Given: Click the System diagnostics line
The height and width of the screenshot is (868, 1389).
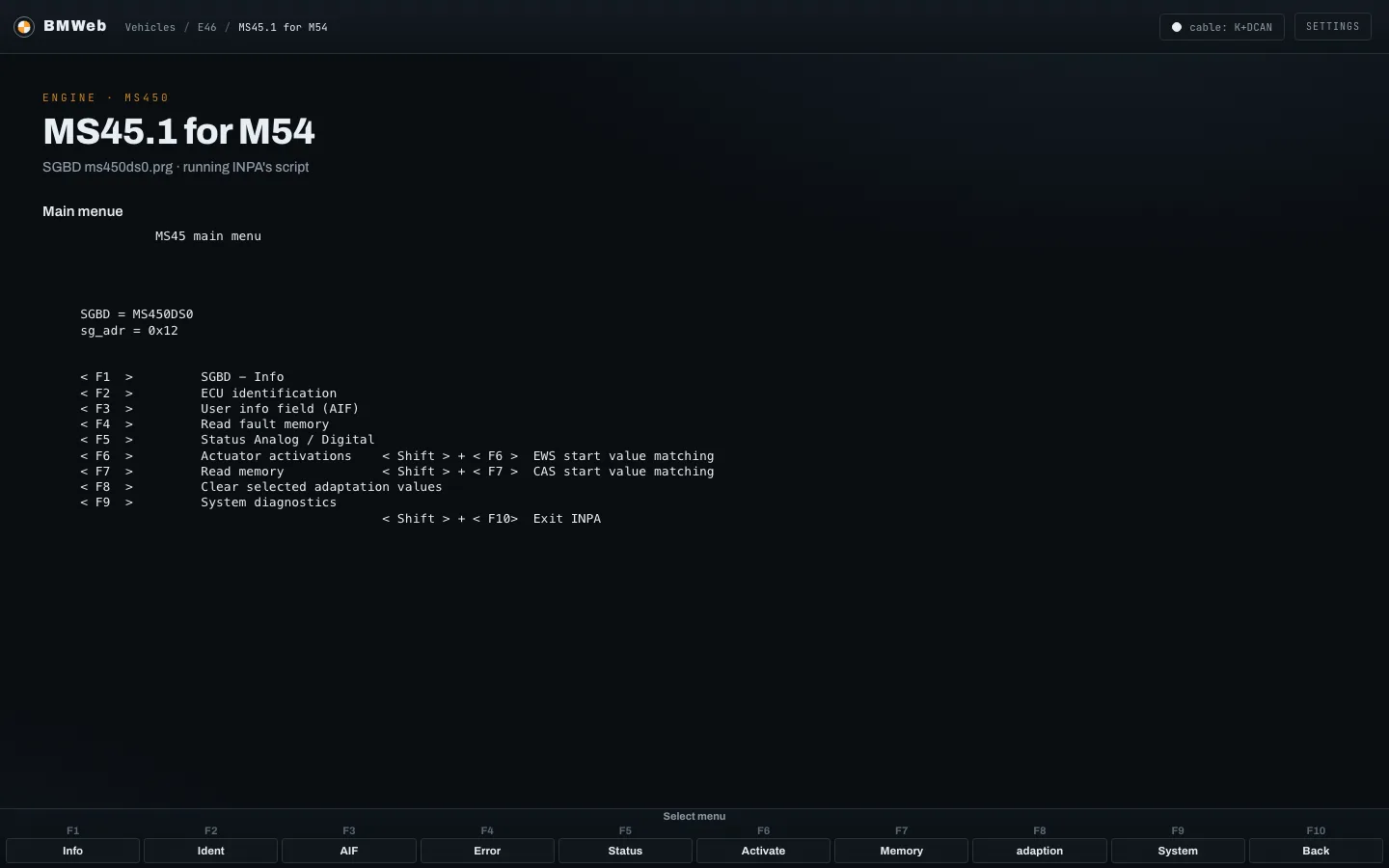Looking at the screenshot, I should click(x=269, y=502).
